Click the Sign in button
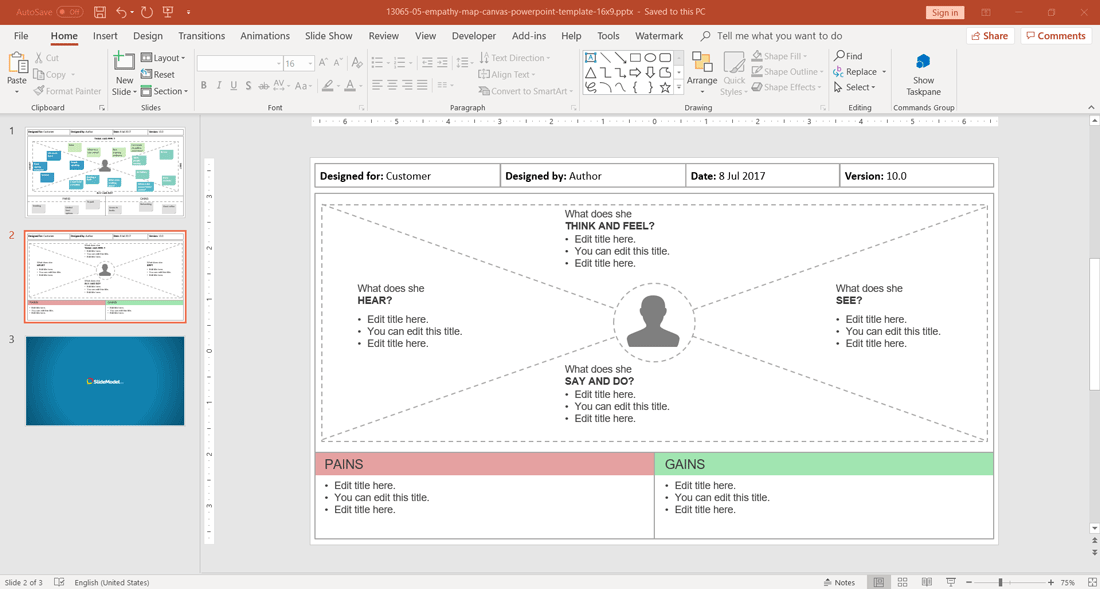Viewport: 1100px width, 589px height. [945, 13]
